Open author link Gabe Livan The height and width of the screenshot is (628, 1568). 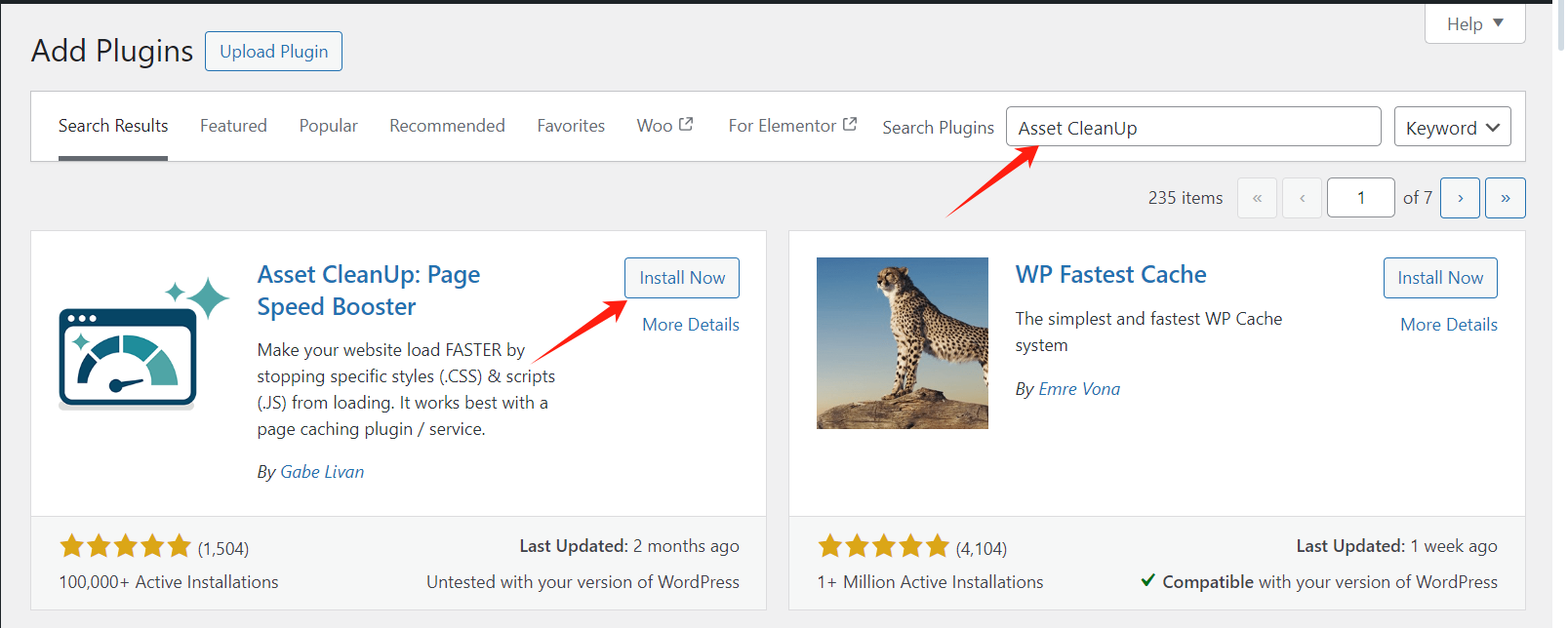322,472
